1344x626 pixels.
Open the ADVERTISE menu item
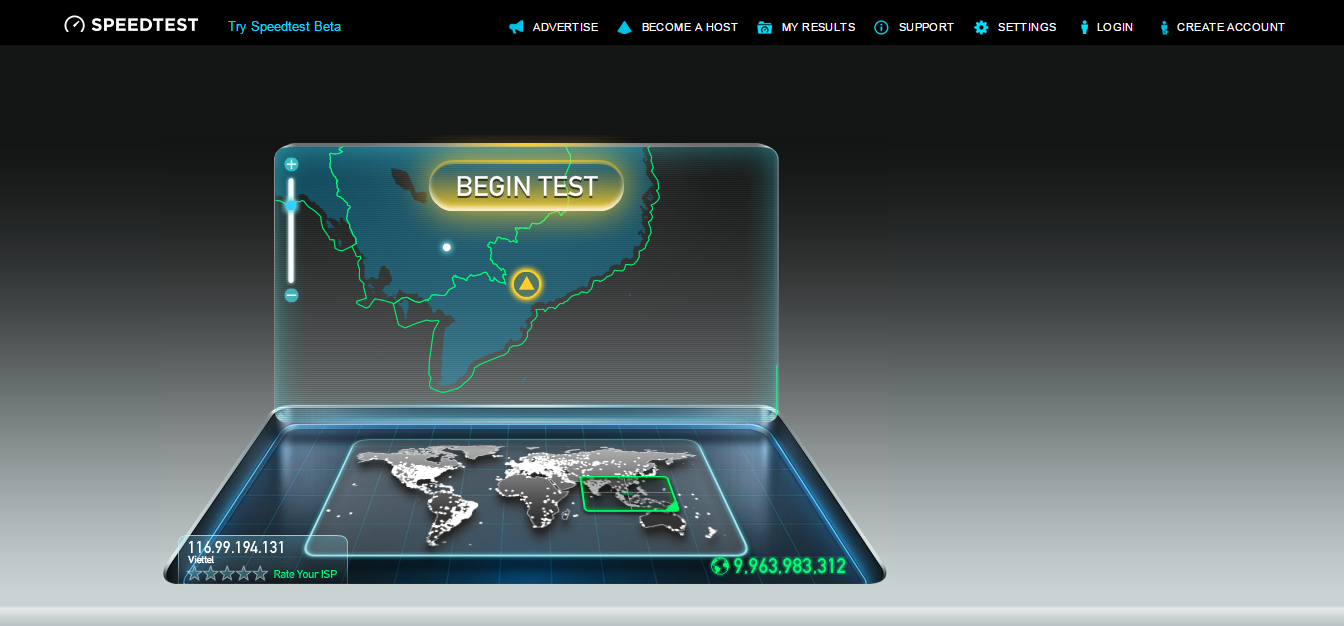565,27
